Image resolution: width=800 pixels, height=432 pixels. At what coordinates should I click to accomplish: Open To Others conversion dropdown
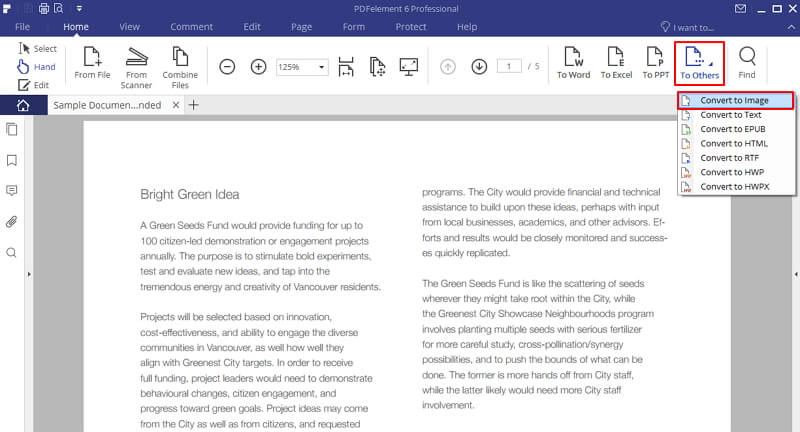pyautogui.click(x=699, y=63)
